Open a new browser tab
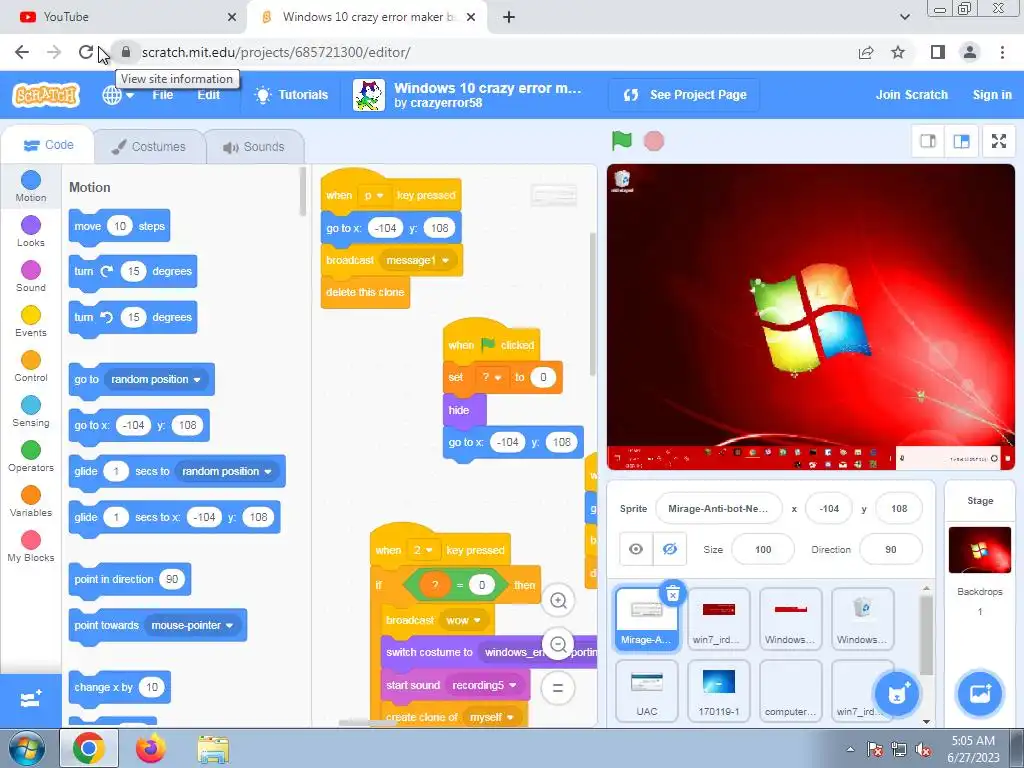 tap(509, 17)
